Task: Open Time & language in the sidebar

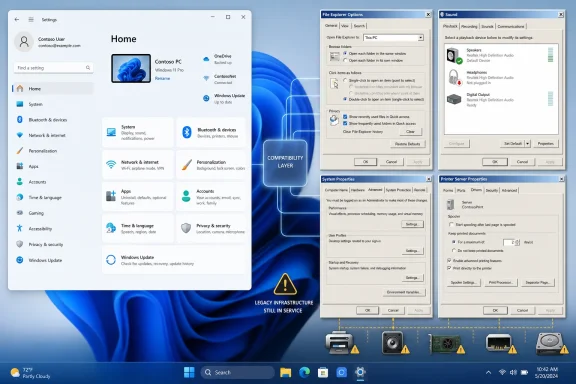Action: (x=53, y=197)
